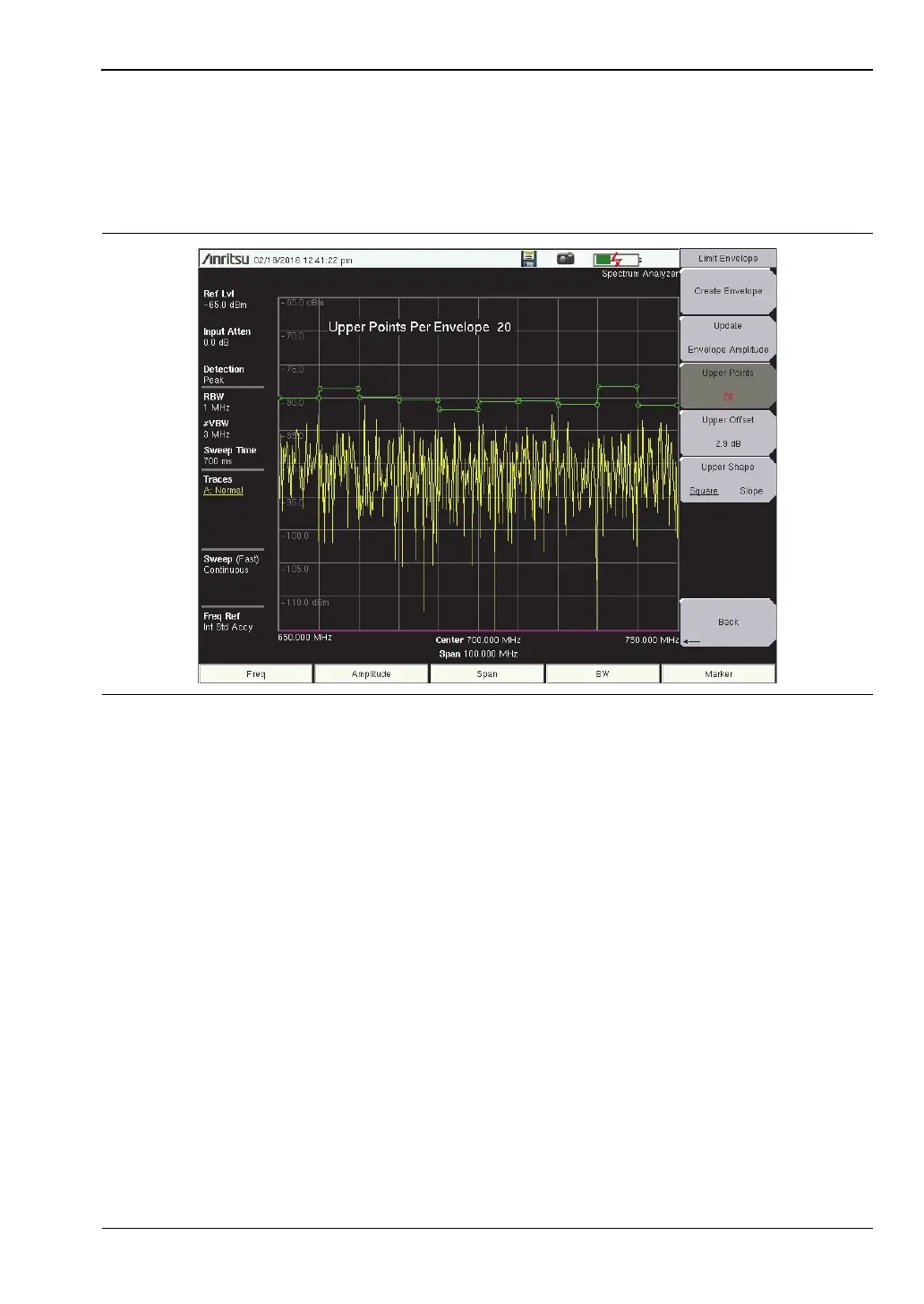924x1304 pixels.
Task: Click the Sweep Time 700 ms setting
Action: (x=230, y=456)
